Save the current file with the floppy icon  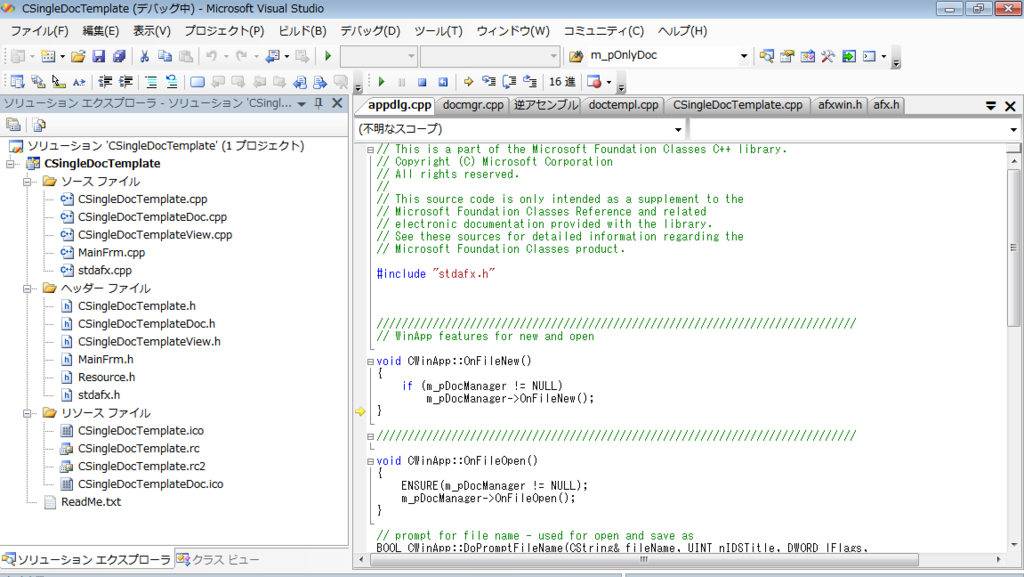click(99, 57)
